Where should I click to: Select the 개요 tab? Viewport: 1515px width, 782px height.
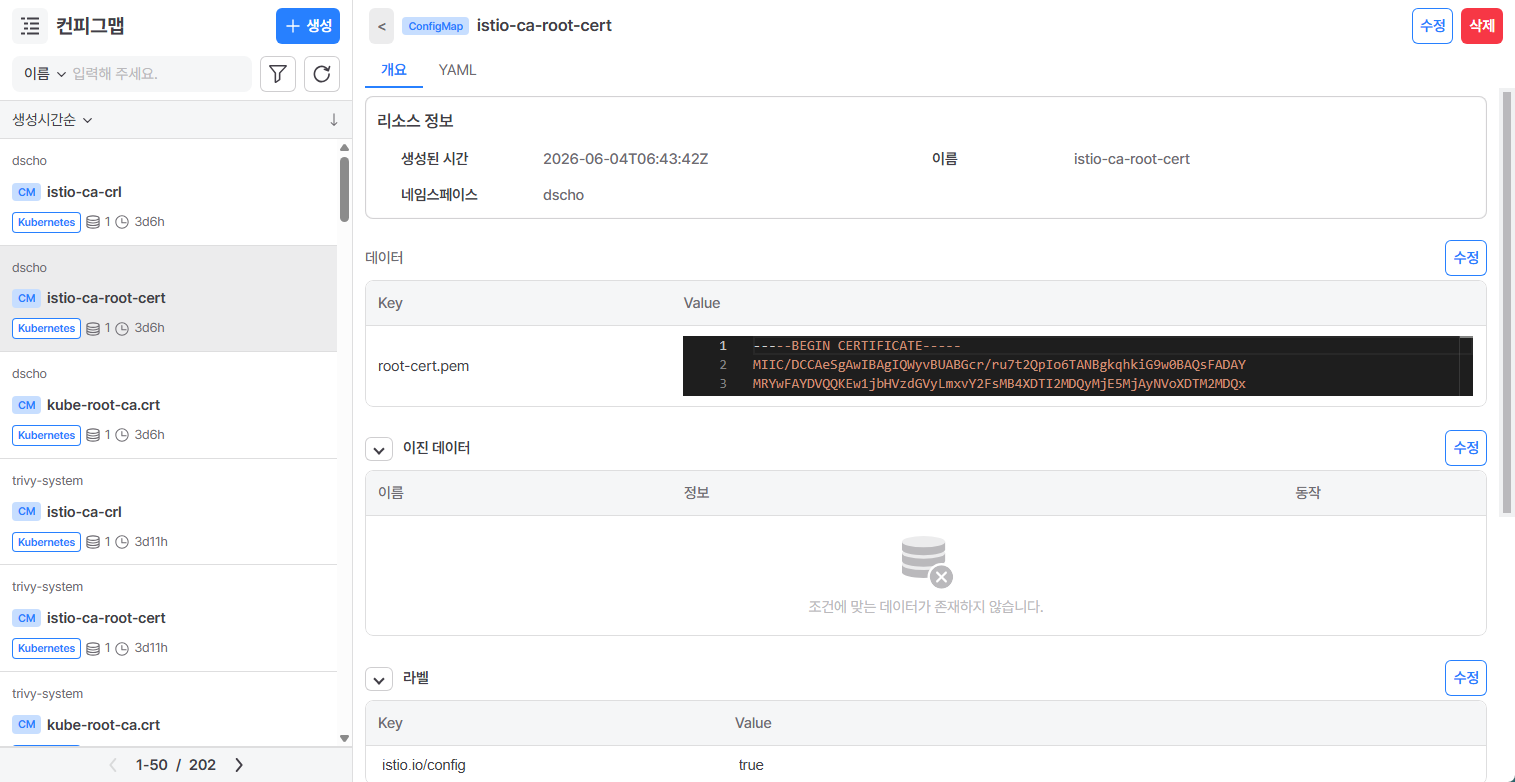coord(394,70)
